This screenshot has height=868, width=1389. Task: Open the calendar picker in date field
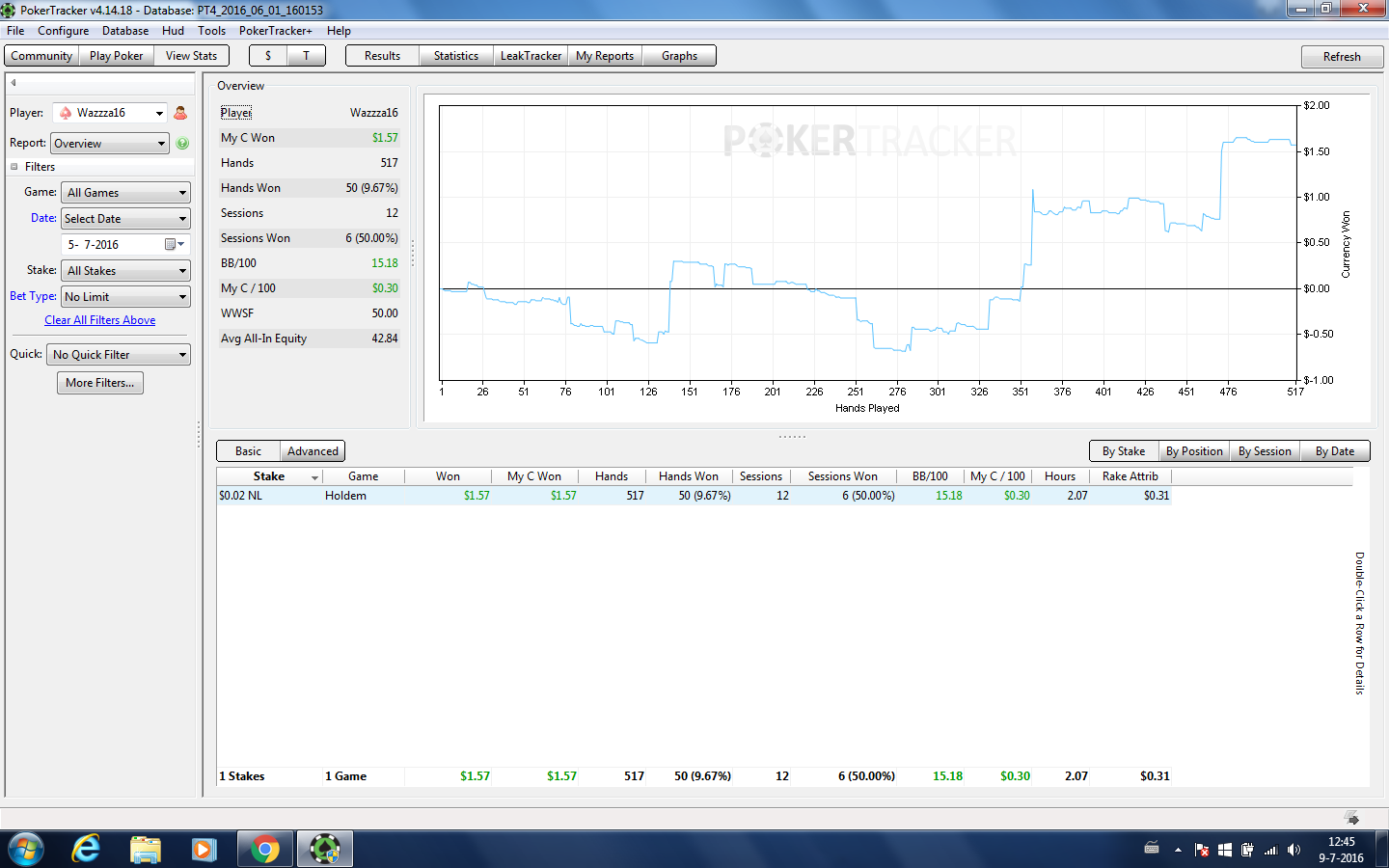point(174,245)
